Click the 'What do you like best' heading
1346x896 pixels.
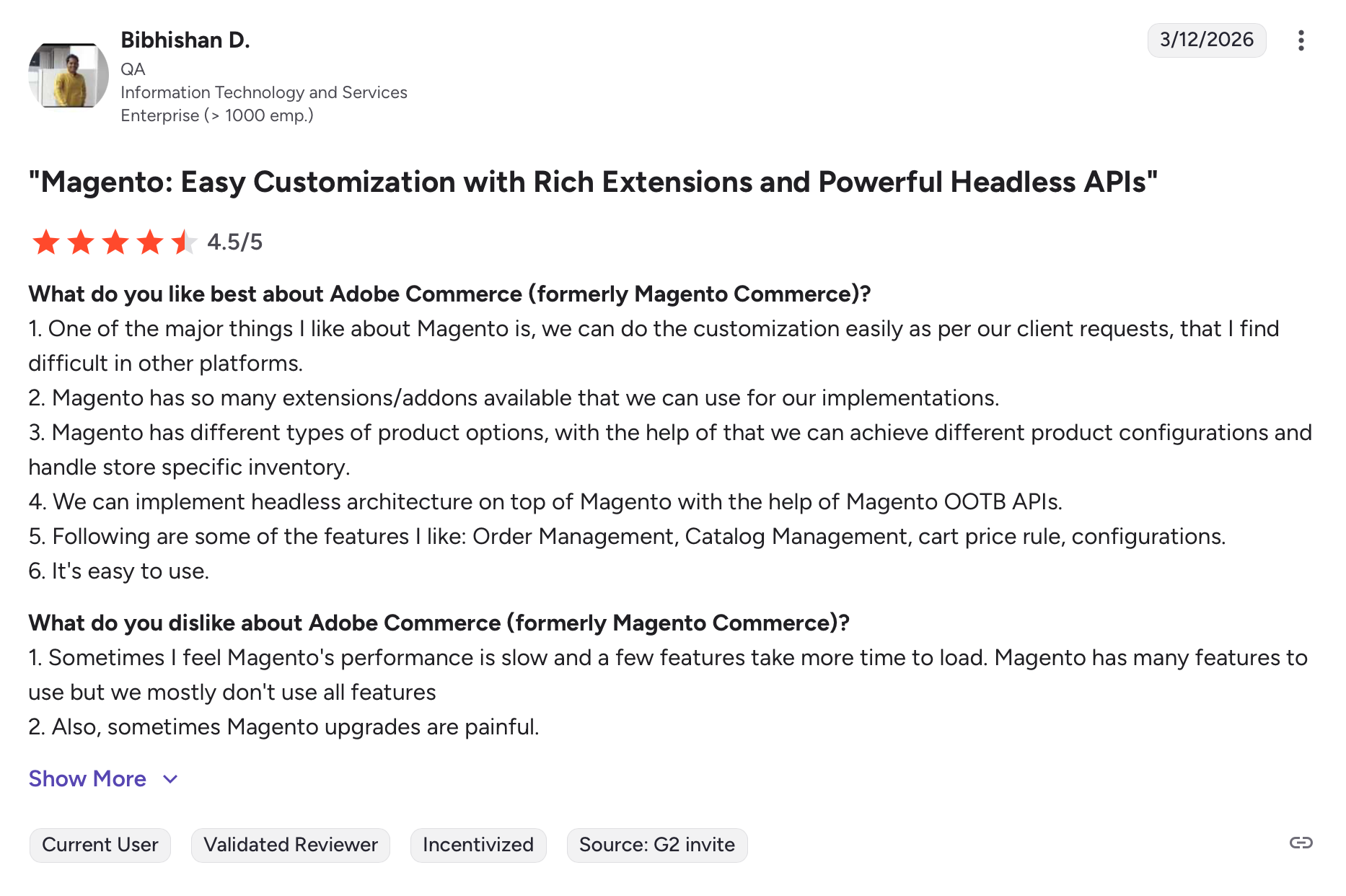449,294
